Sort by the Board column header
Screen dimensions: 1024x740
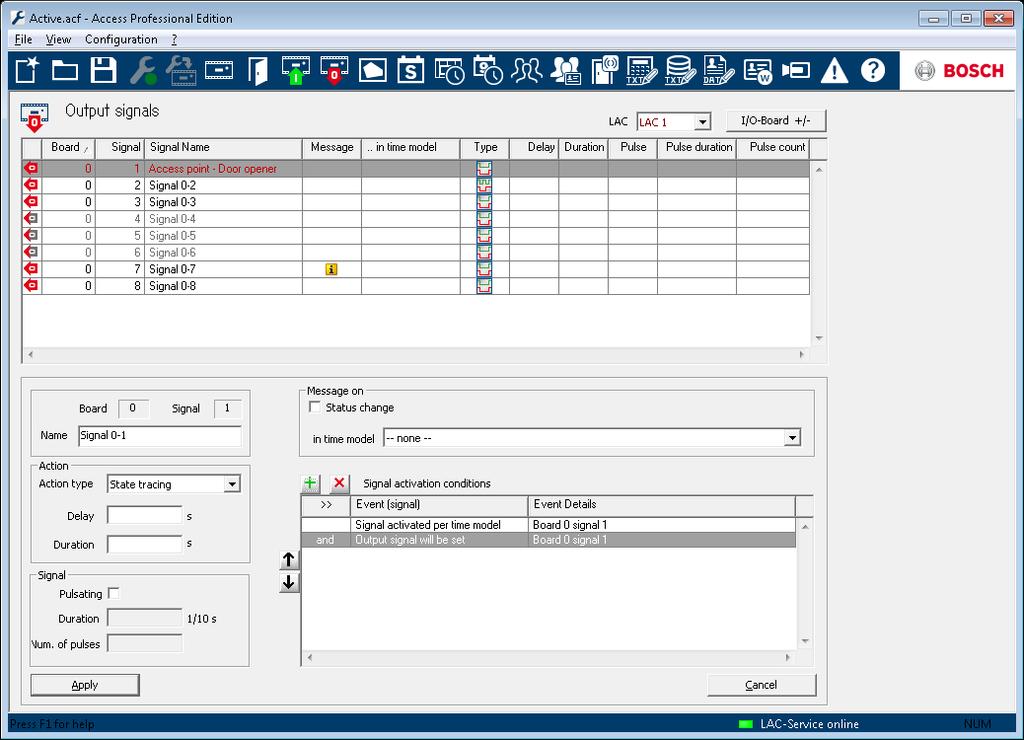[68, 148]
